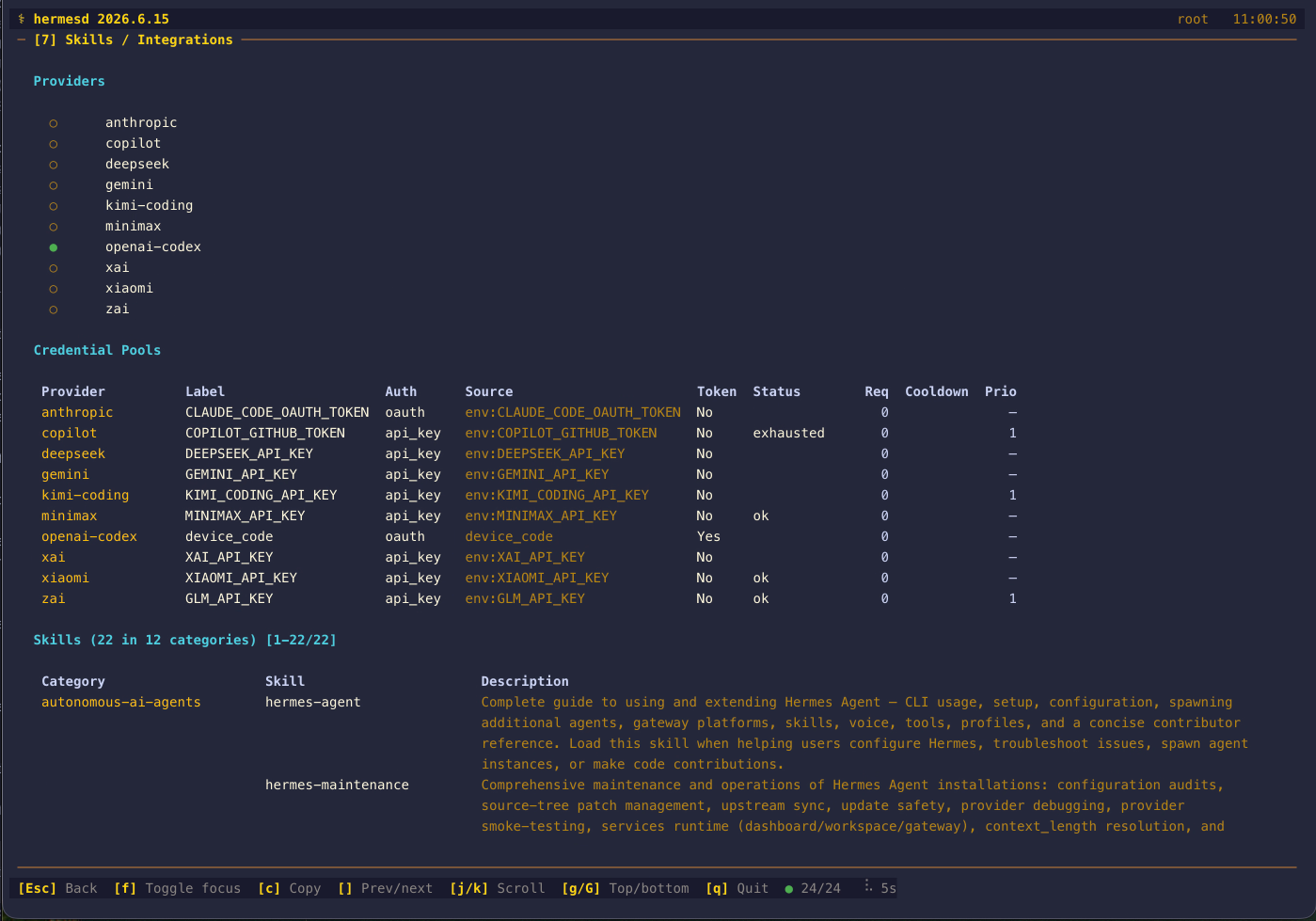1316x921 pixels.
Task: Click the "KIMI_CODING_API_KEY" label cell
Action: (x=262, y=495)
